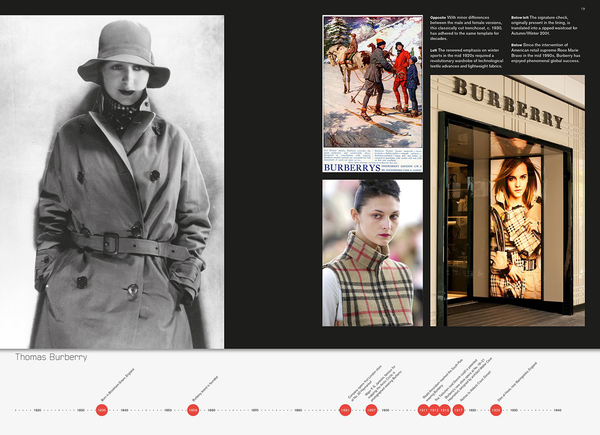The width and height of the screenshot is (600, 435).
Task: Click the 1870 year label on timeline
Action: pos(255,410)
